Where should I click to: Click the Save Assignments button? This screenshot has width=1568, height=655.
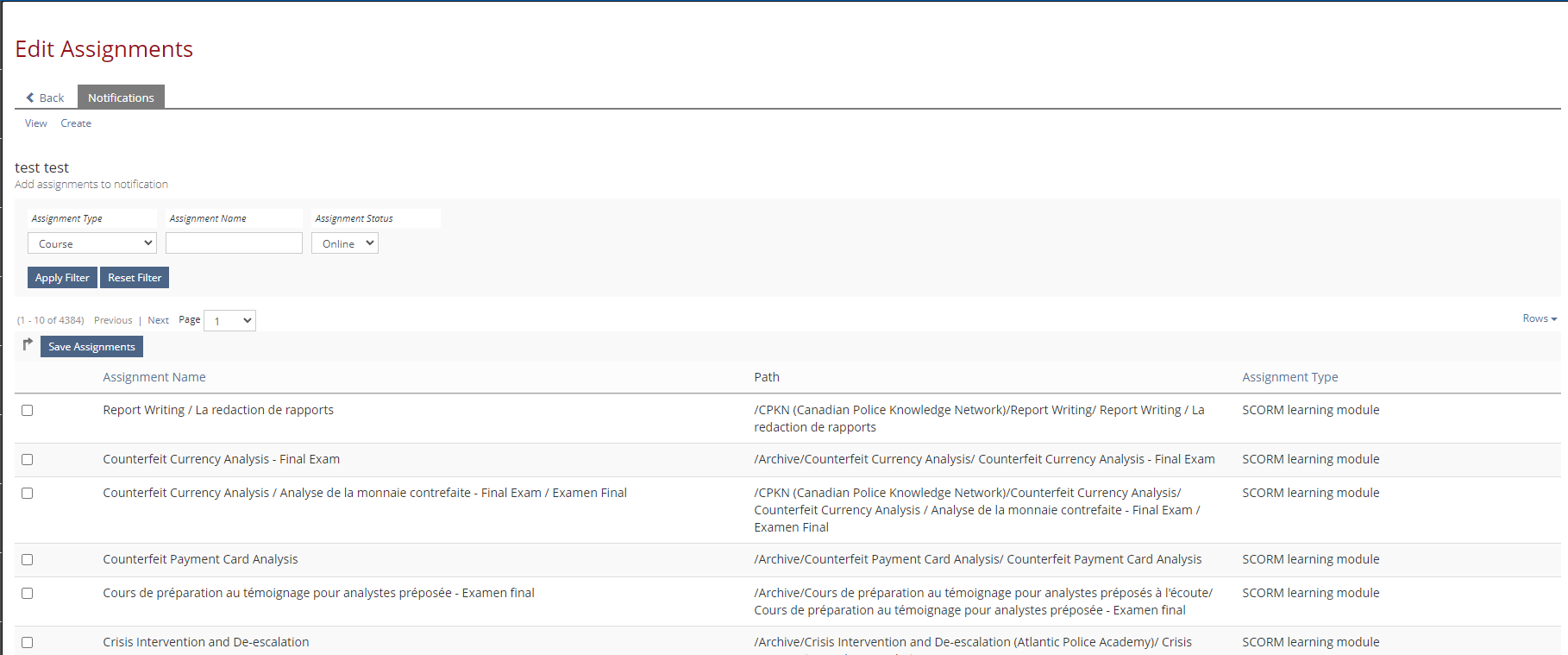91,347
